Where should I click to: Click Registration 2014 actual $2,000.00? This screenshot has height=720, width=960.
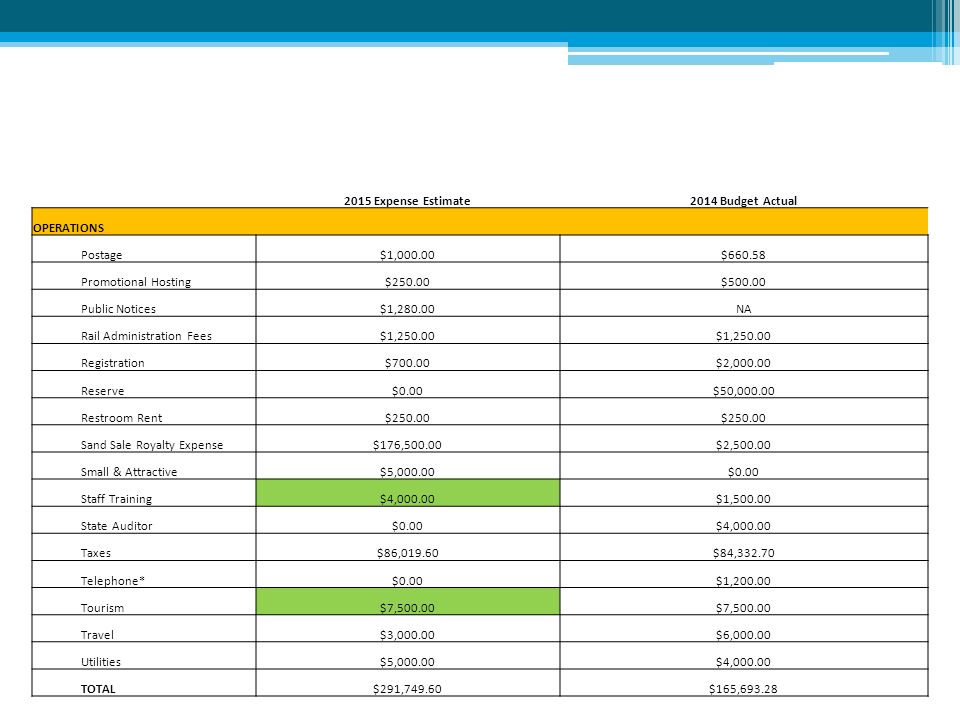743,362
